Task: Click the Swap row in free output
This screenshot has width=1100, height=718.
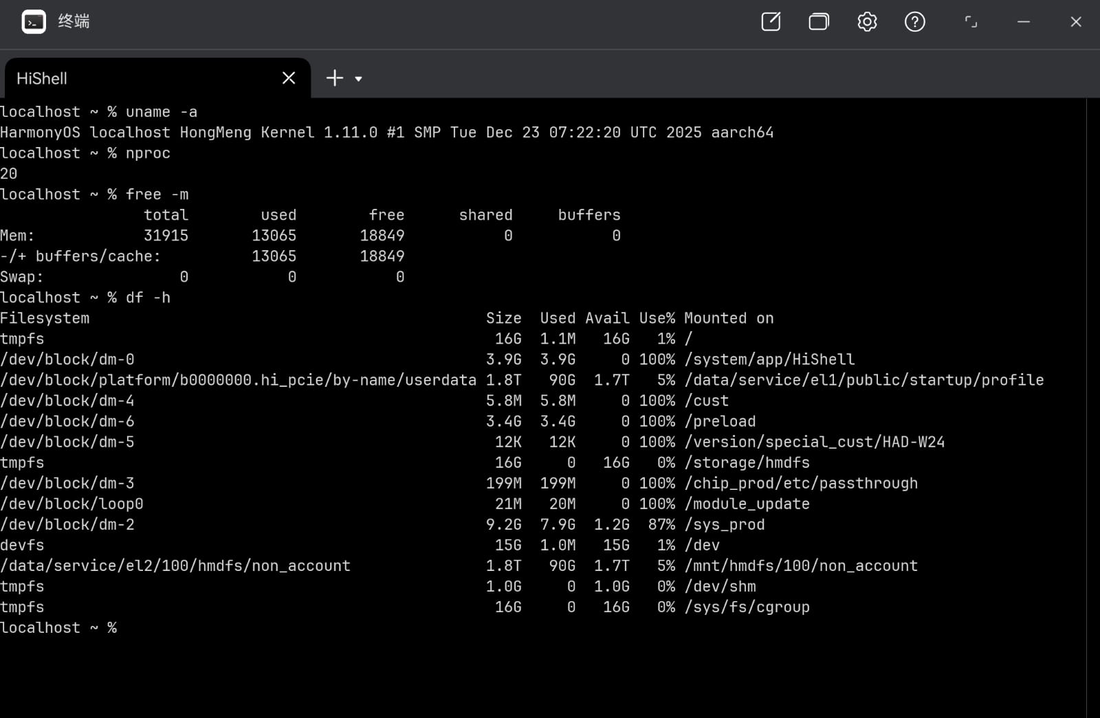Action: point(22,276)
